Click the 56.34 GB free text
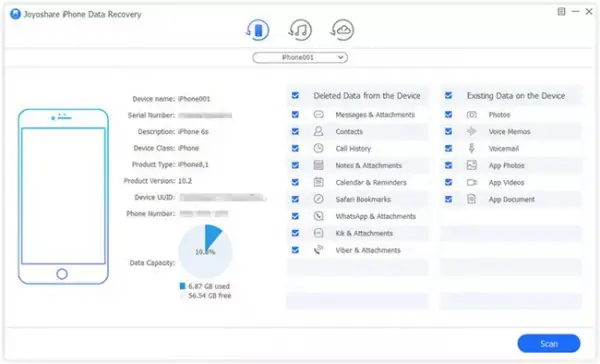 [x=210, y=295]
